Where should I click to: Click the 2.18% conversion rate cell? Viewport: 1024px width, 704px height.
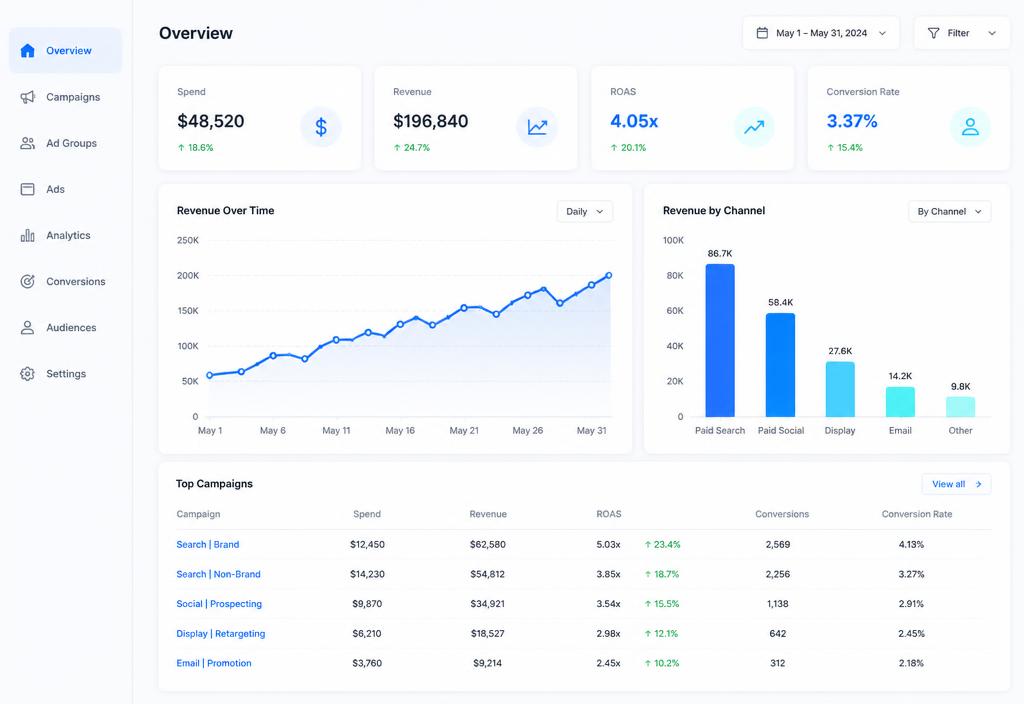click(911, 663)
